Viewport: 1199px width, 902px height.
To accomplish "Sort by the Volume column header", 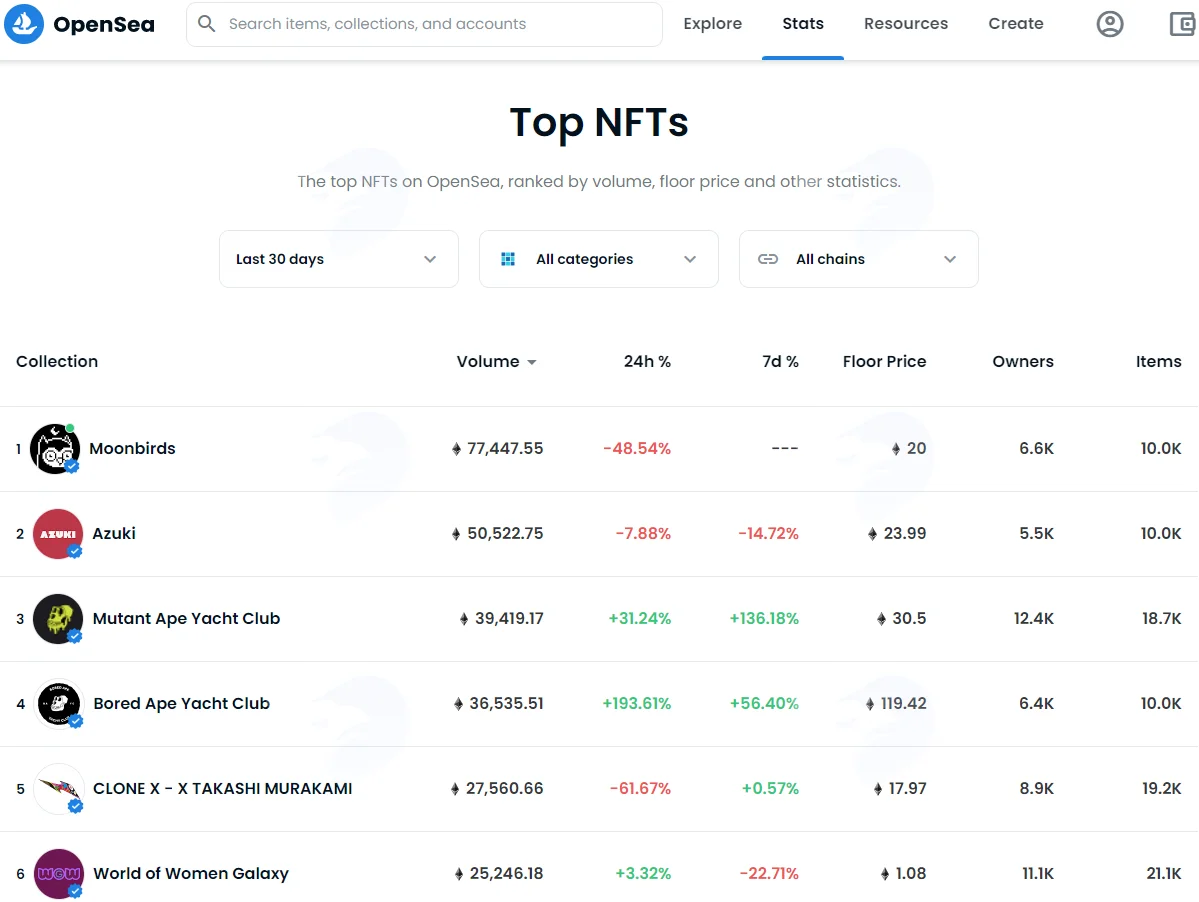I will 488,362.
